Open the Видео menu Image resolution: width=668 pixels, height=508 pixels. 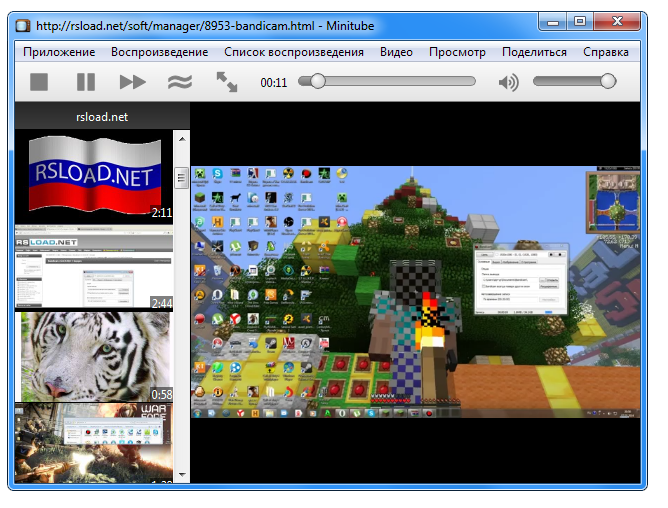[x=396, y=52]
